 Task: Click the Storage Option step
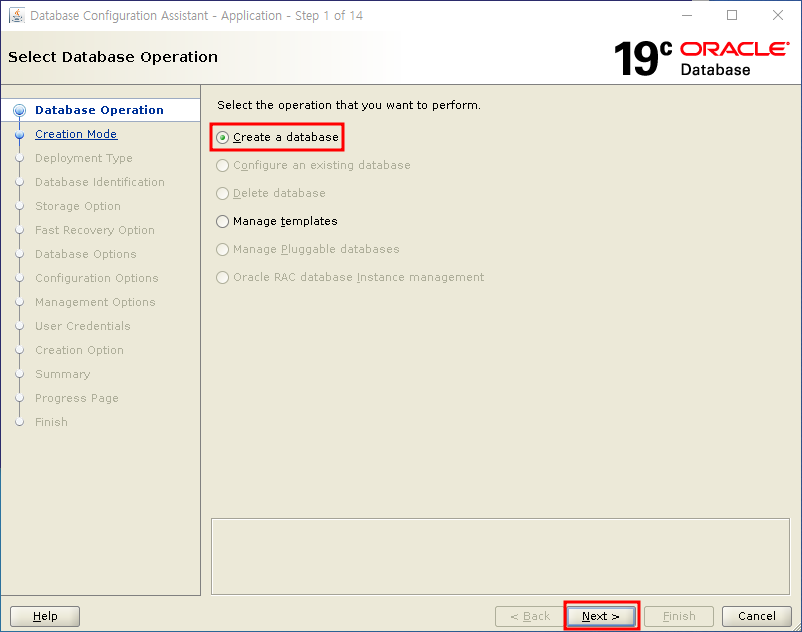point(78,206)
